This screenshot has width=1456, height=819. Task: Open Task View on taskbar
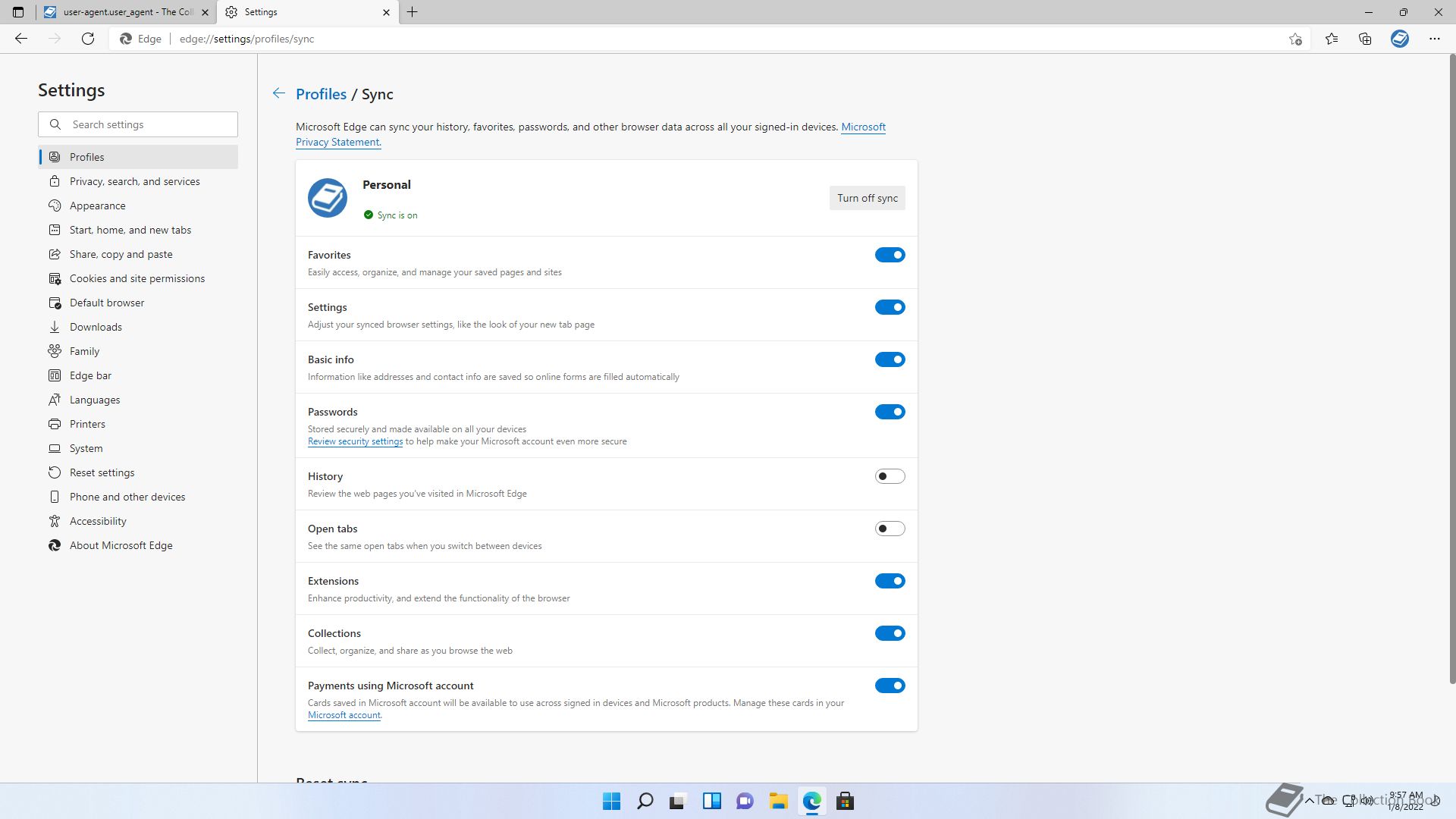pyautogui.click(x=678, y=802)
